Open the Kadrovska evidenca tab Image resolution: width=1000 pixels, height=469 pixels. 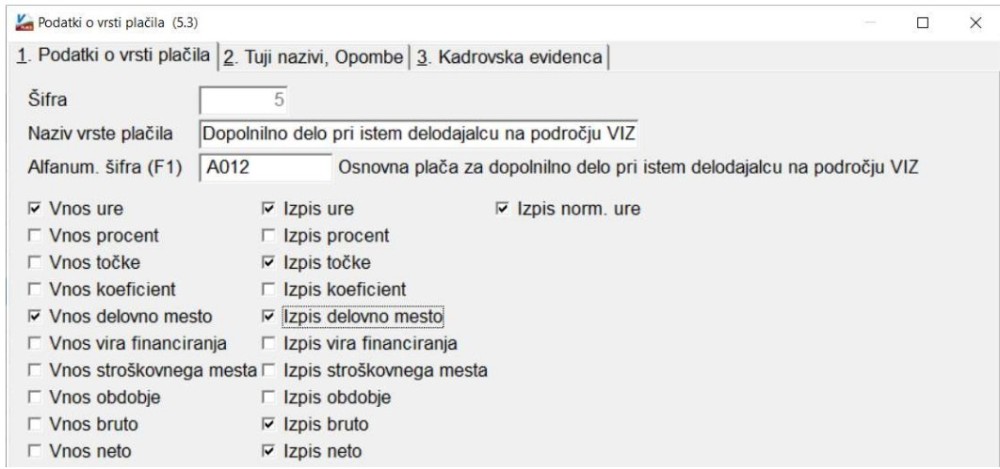510,57
